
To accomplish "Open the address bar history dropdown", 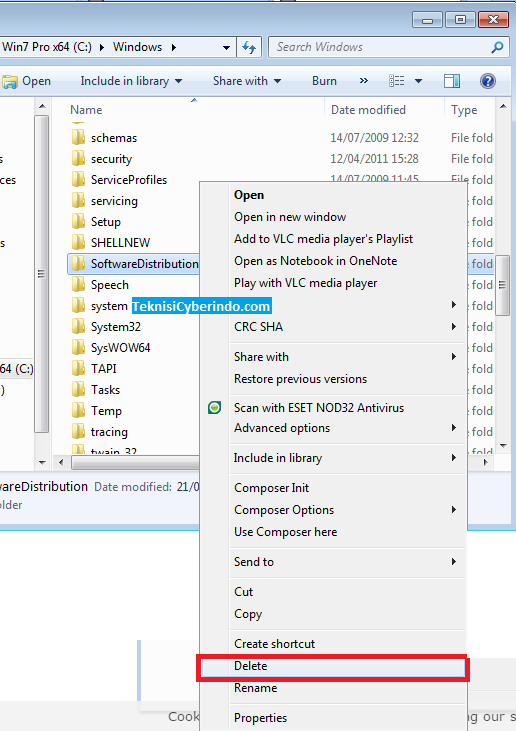I will coord(226,48).
